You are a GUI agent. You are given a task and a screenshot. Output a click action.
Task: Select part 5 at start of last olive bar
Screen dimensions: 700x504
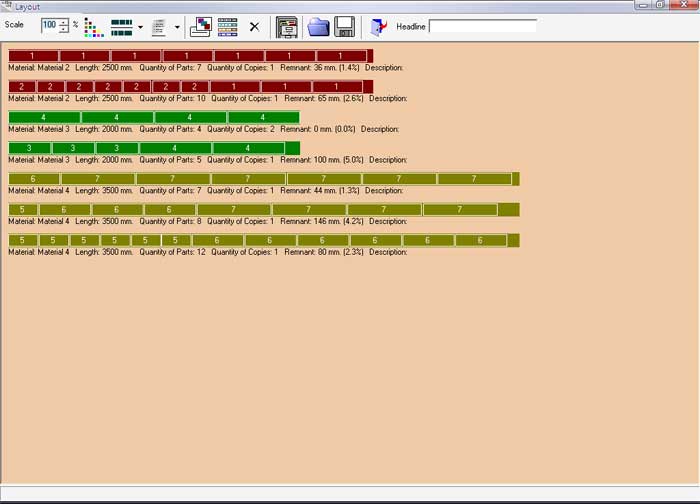click(22, 240)
